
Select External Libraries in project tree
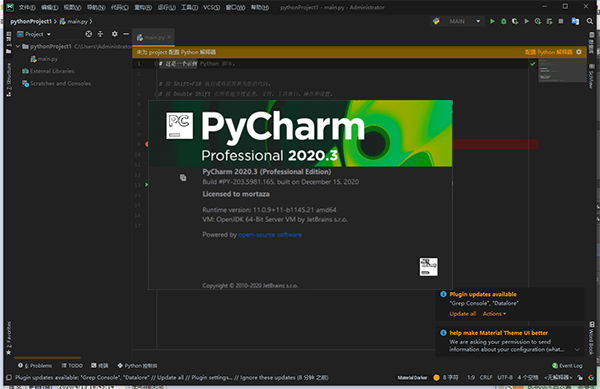coord(48,71)
